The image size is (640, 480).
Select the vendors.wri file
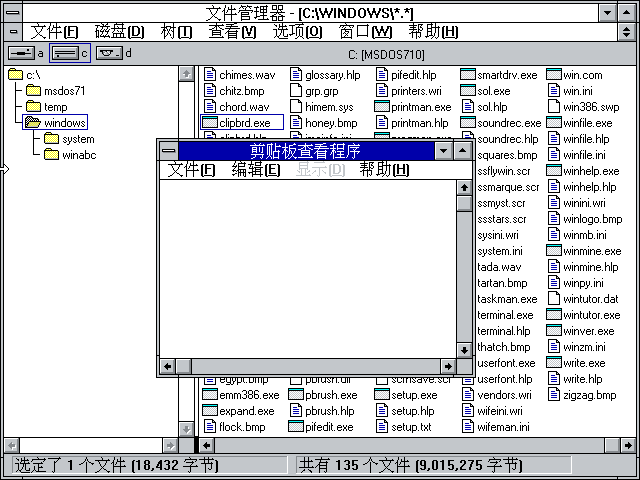[x=497, y=395]
